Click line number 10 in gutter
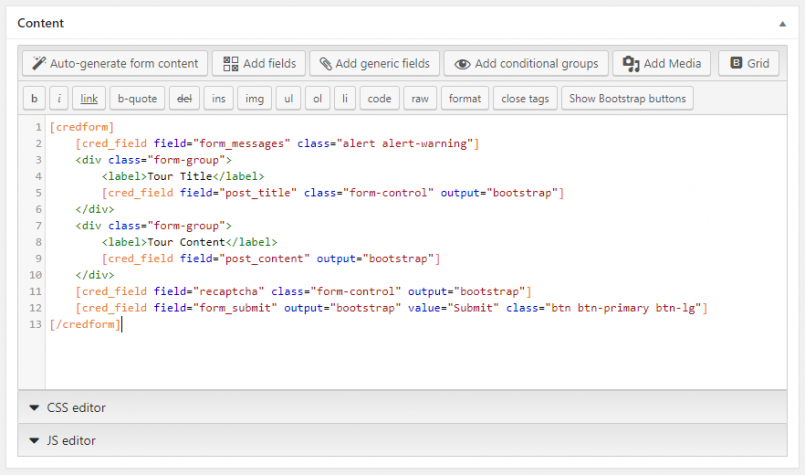This screenshot has width=805, height=475. point(35,275)
